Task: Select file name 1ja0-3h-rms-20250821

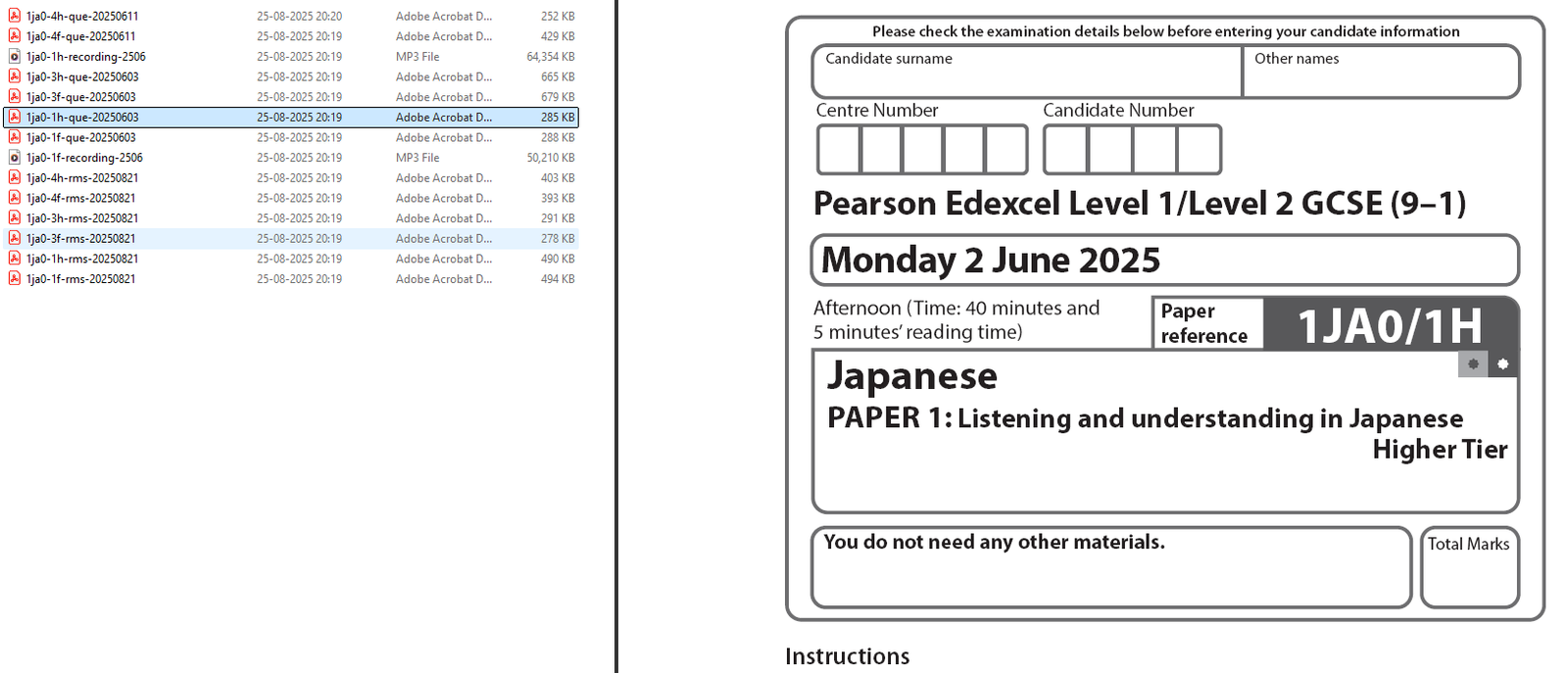Action: 82,218
